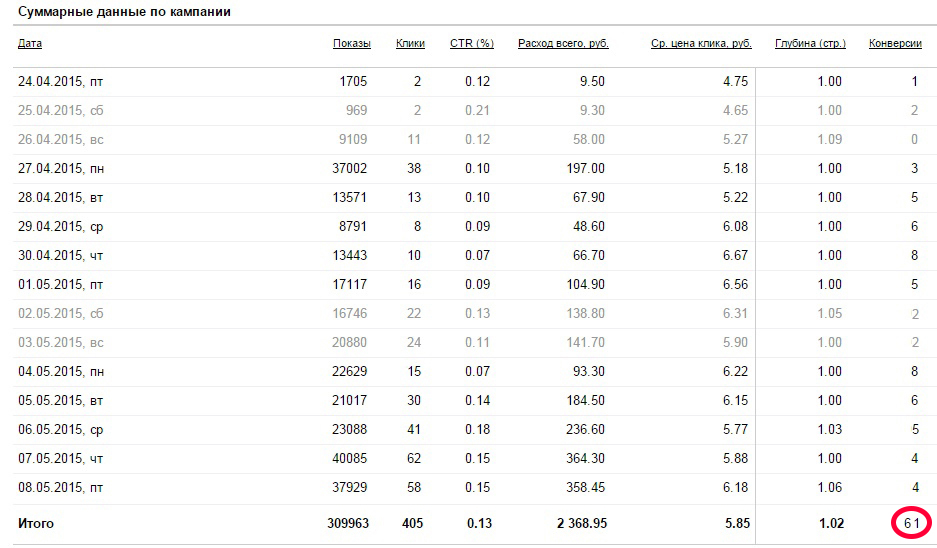This screenshot has height=548, width=937.
Task: Select the "CTR (%)" column header
Action: coord(472,44)
